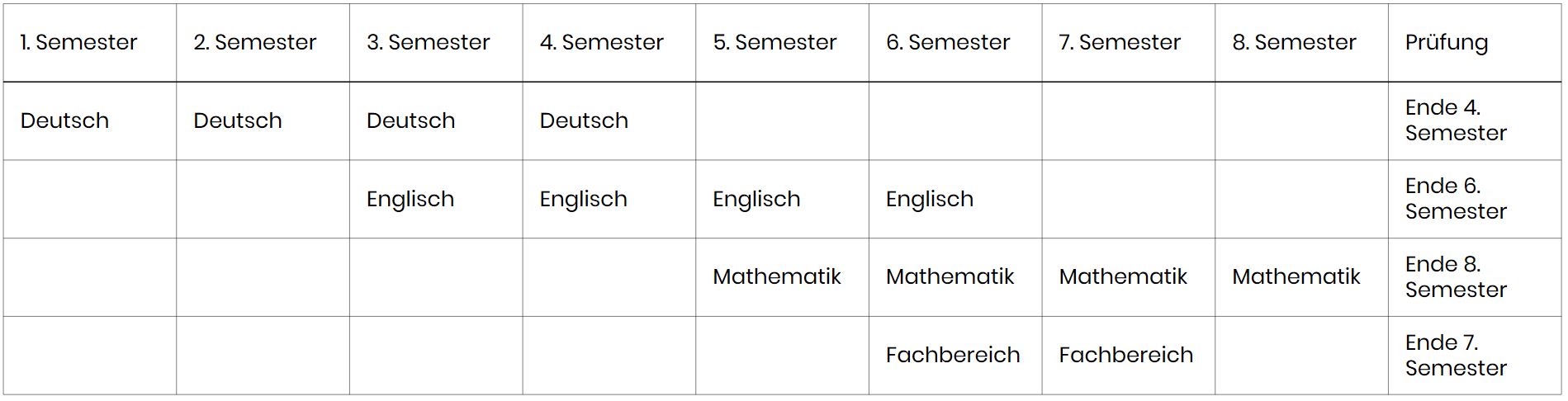
Task: Select 'Mathematik' under 8. Semester
Action: point(1296,276)
